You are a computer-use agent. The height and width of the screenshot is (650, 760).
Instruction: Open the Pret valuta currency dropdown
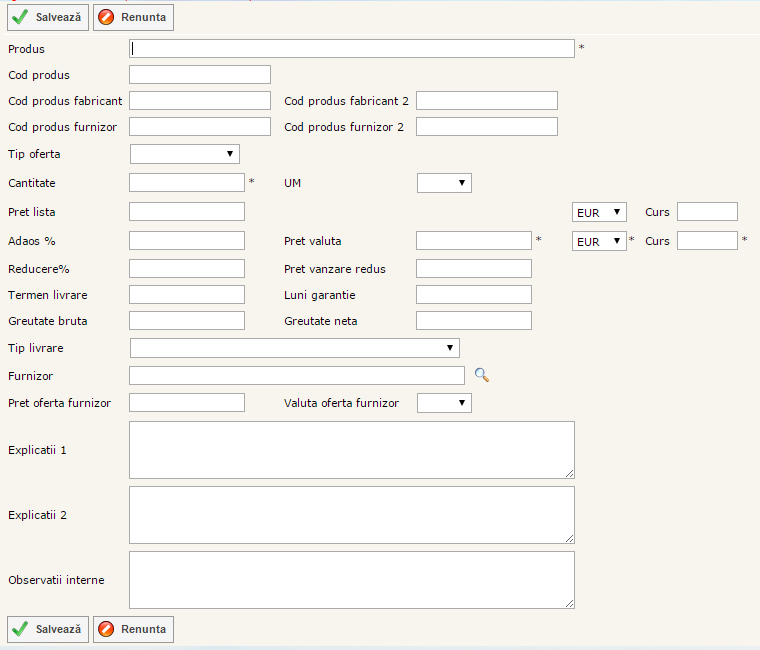[599, 241]
